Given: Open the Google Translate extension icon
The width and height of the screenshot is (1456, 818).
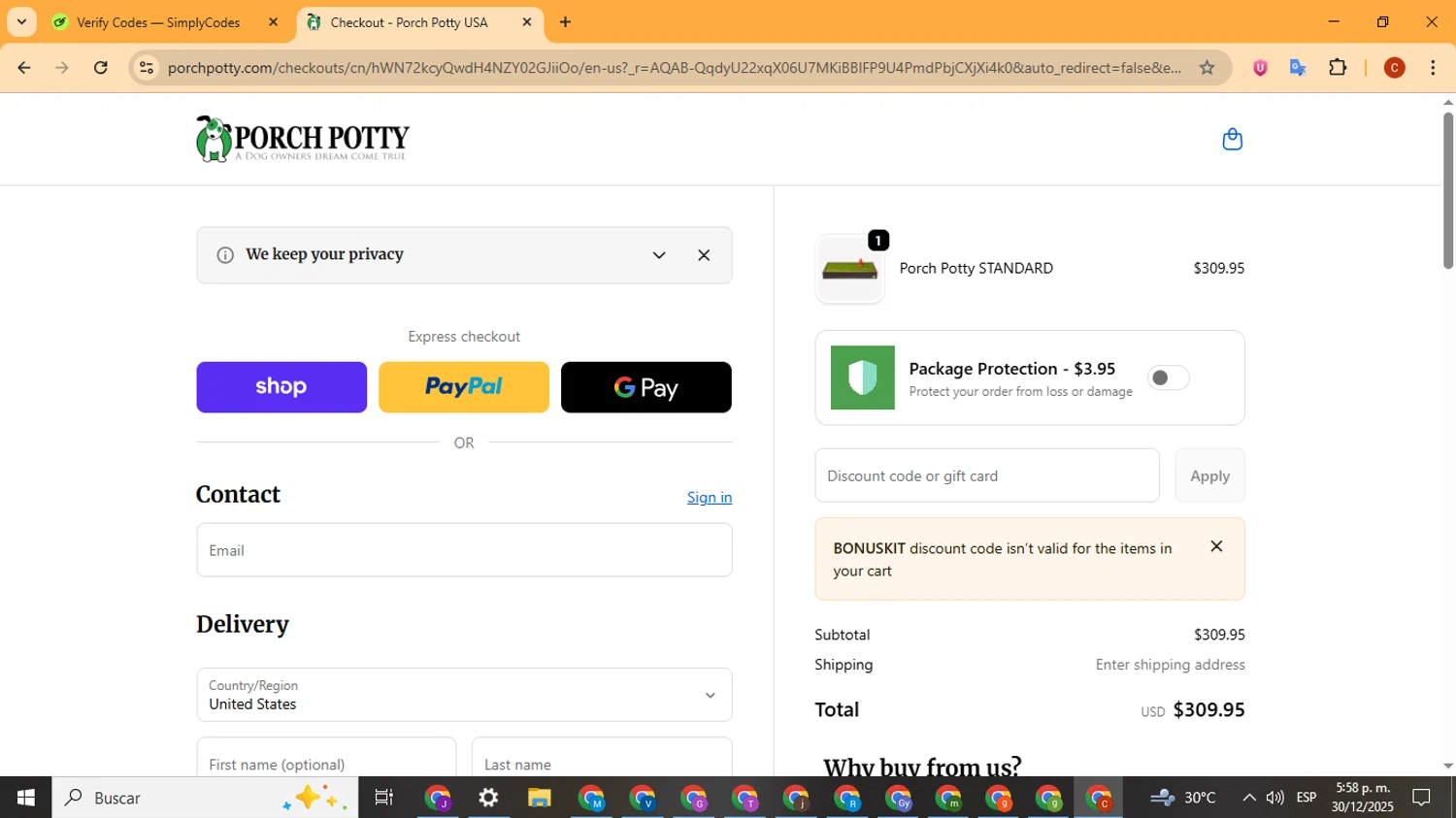Looking at the screenshot, I should [1298, 68].
